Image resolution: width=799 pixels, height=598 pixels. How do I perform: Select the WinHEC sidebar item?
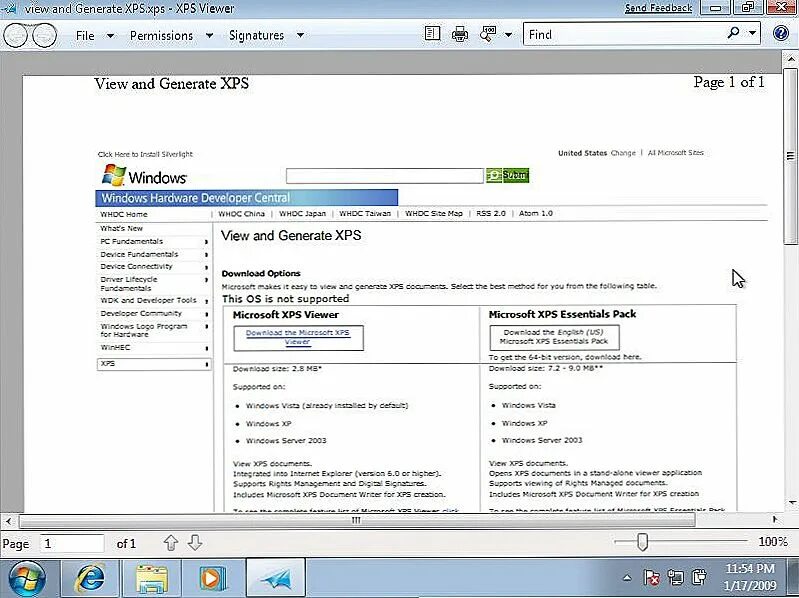115,347
